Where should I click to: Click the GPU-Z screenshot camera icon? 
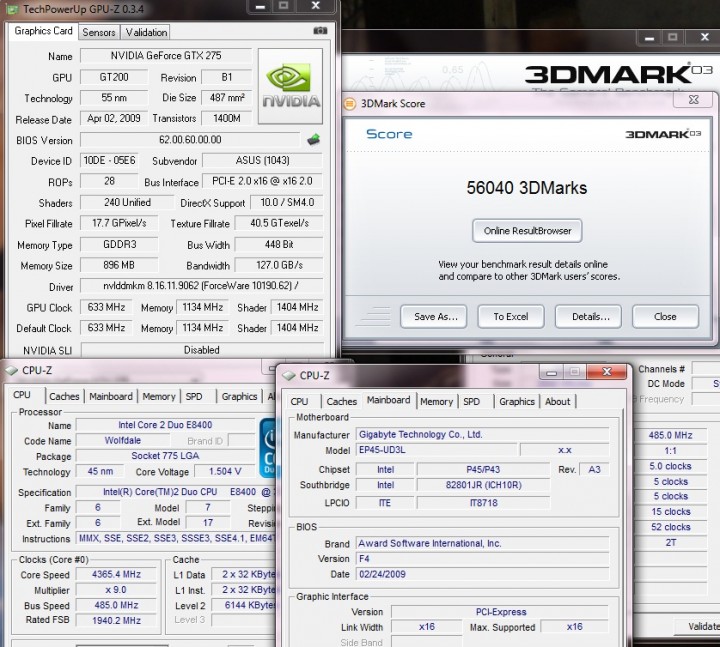(320, 31)
